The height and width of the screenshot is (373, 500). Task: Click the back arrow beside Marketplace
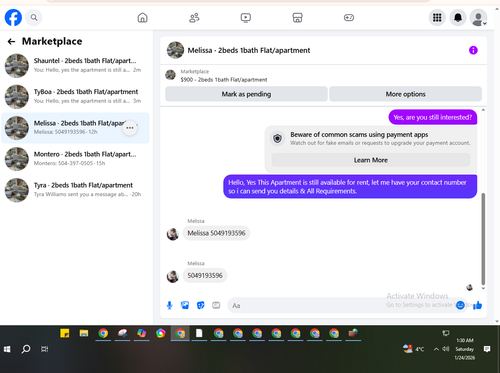coord(11,41)
